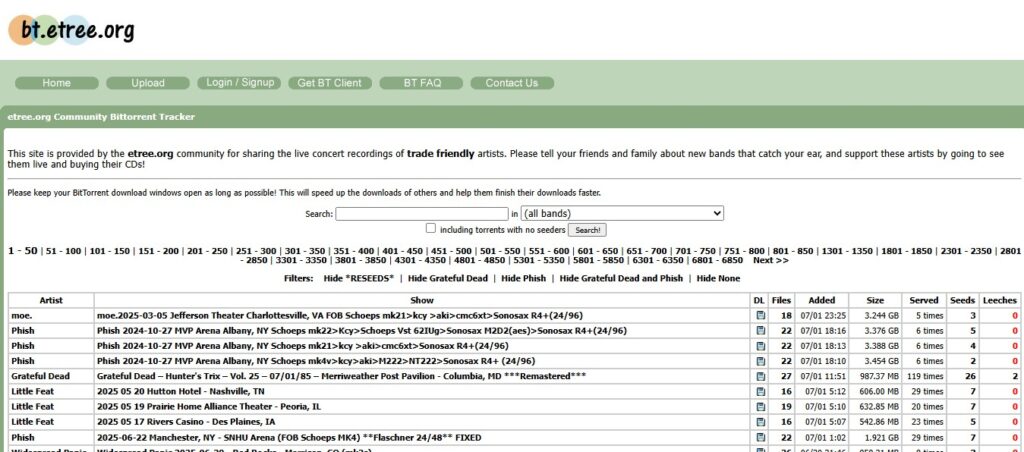1024x452 pixels.
Task: Open the Upload nav item
Action: coord(148,83)
